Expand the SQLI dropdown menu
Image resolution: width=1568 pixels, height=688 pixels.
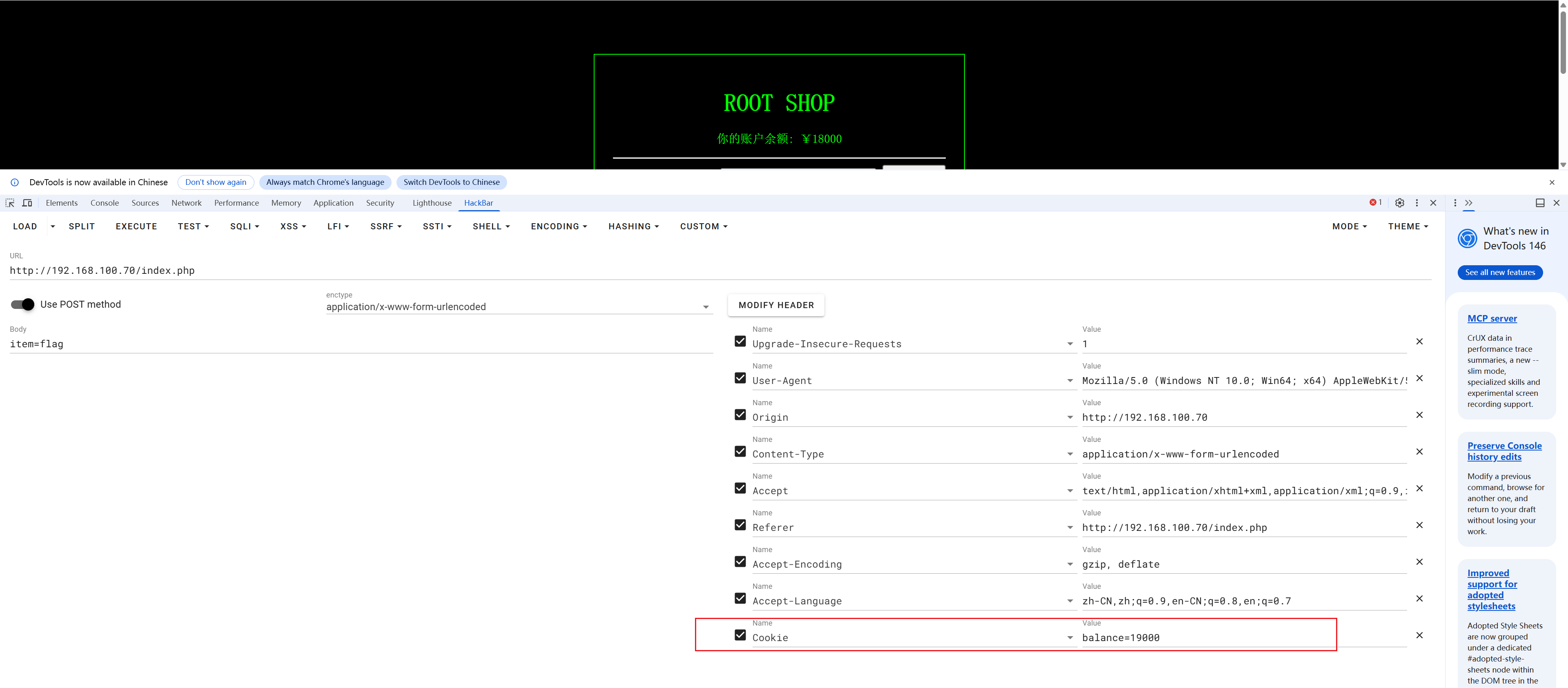[x=244, y=226]
